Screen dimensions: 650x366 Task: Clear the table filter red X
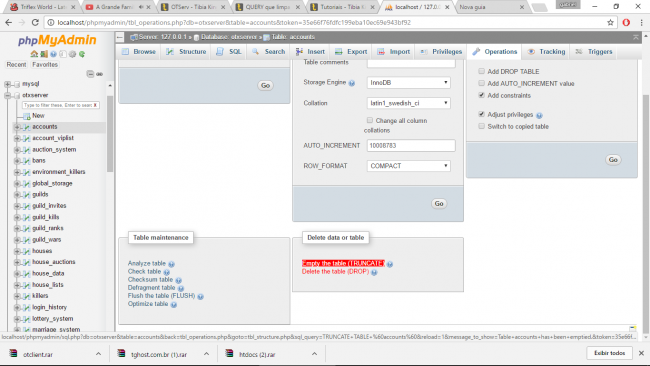[x=95, y=105]
